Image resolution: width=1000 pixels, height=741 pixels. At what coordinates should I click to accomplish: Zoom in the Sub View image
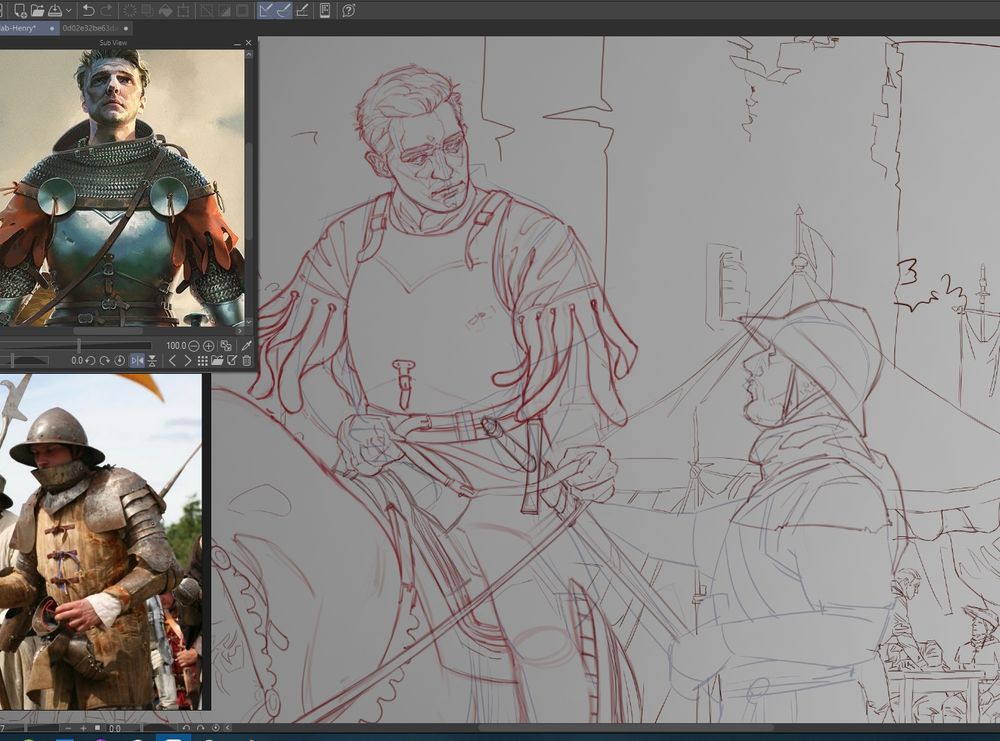point(209,346)
